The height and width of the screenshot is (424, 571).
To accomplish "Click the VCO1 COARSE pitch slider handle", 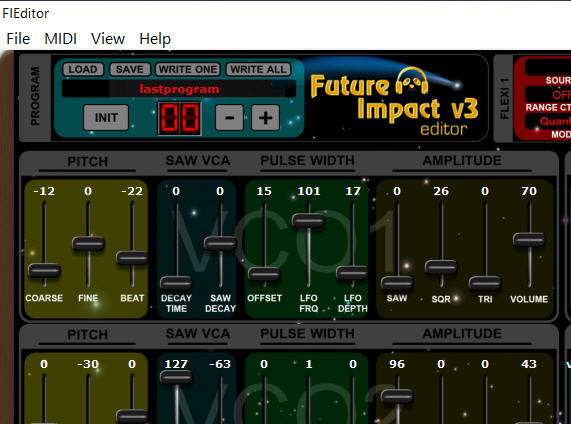I will point(44,271).
